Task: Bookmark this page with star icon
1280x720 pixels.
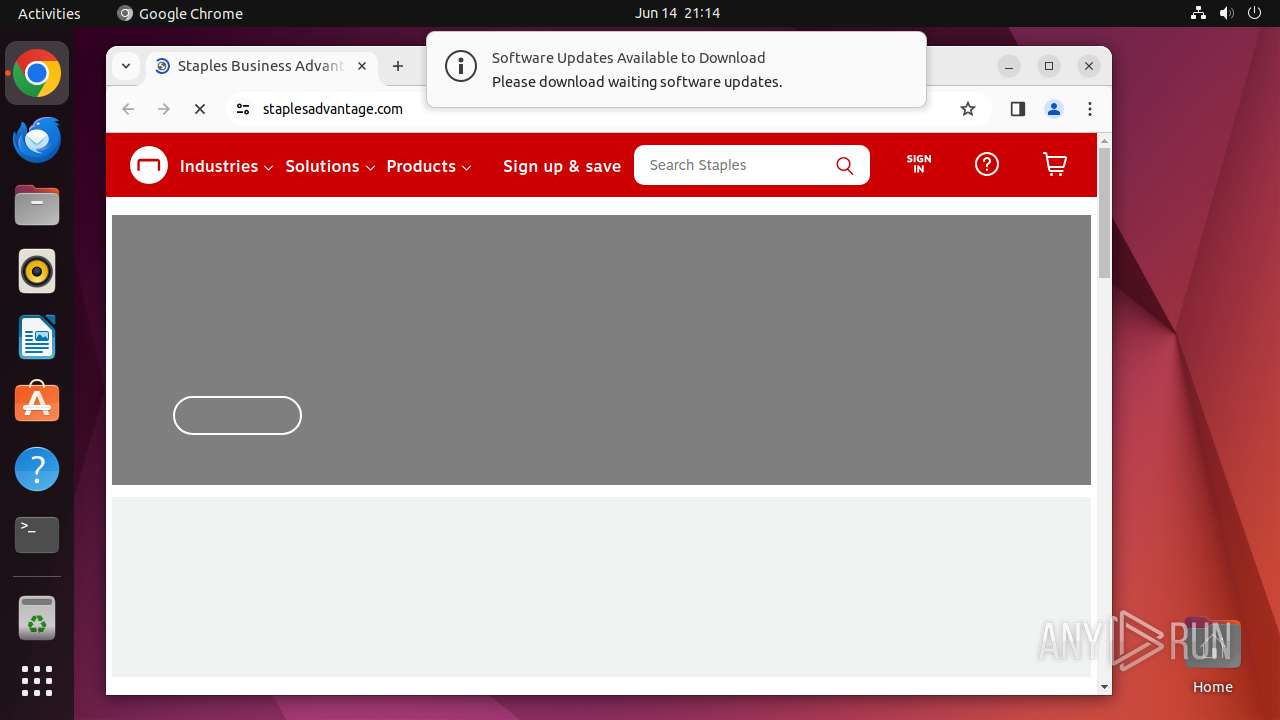Action: click(x=967, y=109)
